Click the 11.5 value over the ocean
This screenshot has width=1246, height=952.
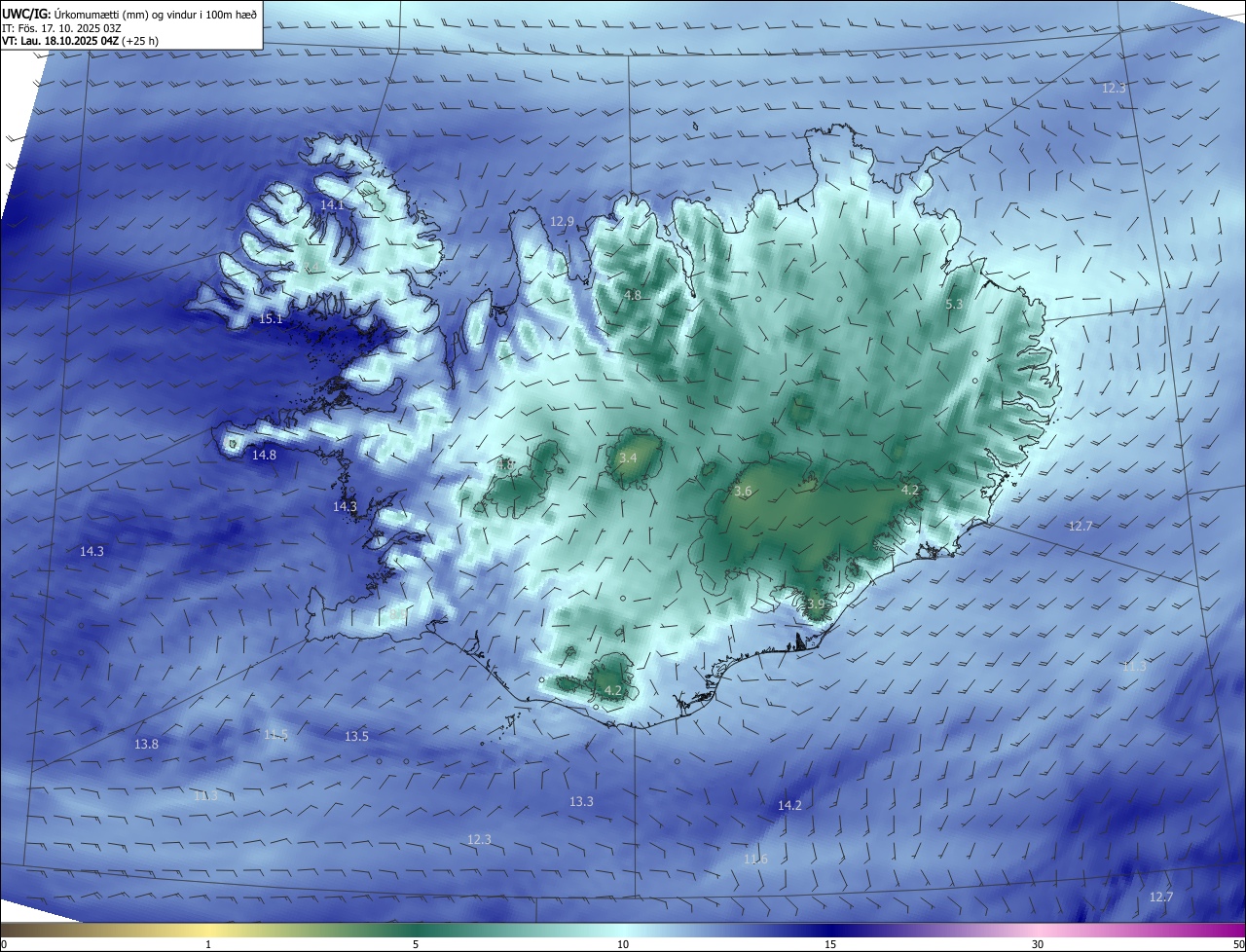pyautogui.click(x=275, y=735)
